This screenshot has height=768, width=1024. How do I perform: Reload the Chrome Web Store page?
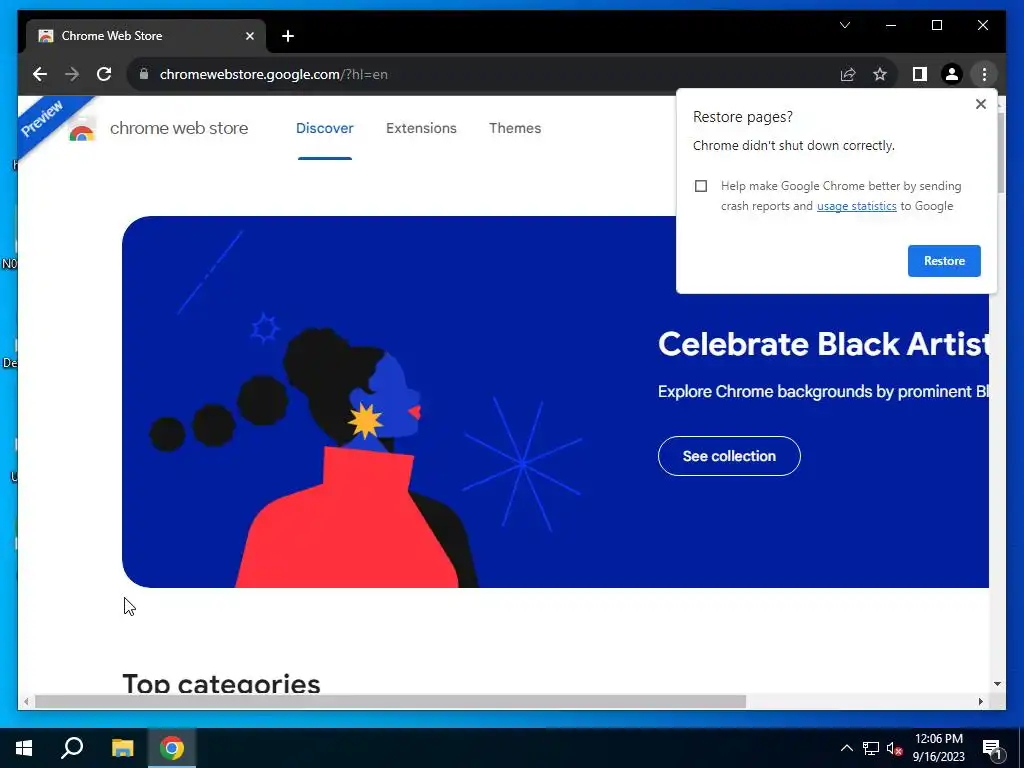tap(104, 74)
